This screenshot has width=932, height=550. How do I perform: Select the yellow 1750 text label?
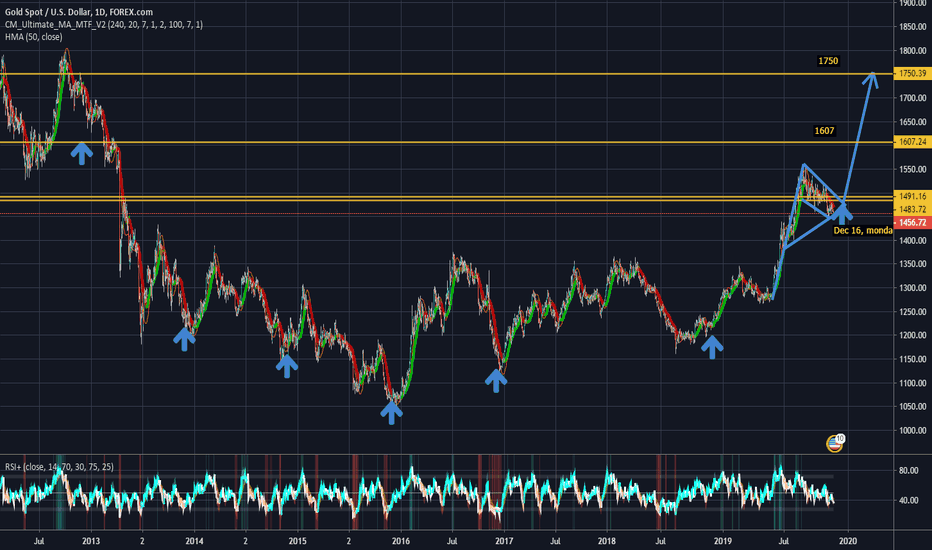(828, 62)
